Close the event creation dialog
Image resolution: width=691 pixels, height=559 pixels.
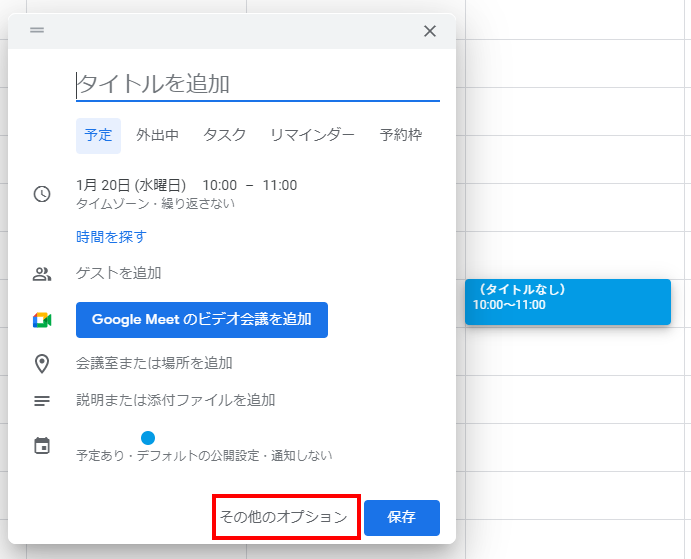[x=430, y=31]
